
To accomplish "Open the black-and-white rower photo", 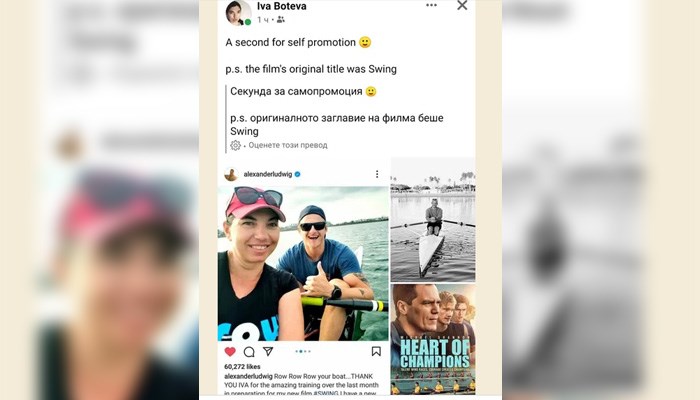I will pos(433,220).
